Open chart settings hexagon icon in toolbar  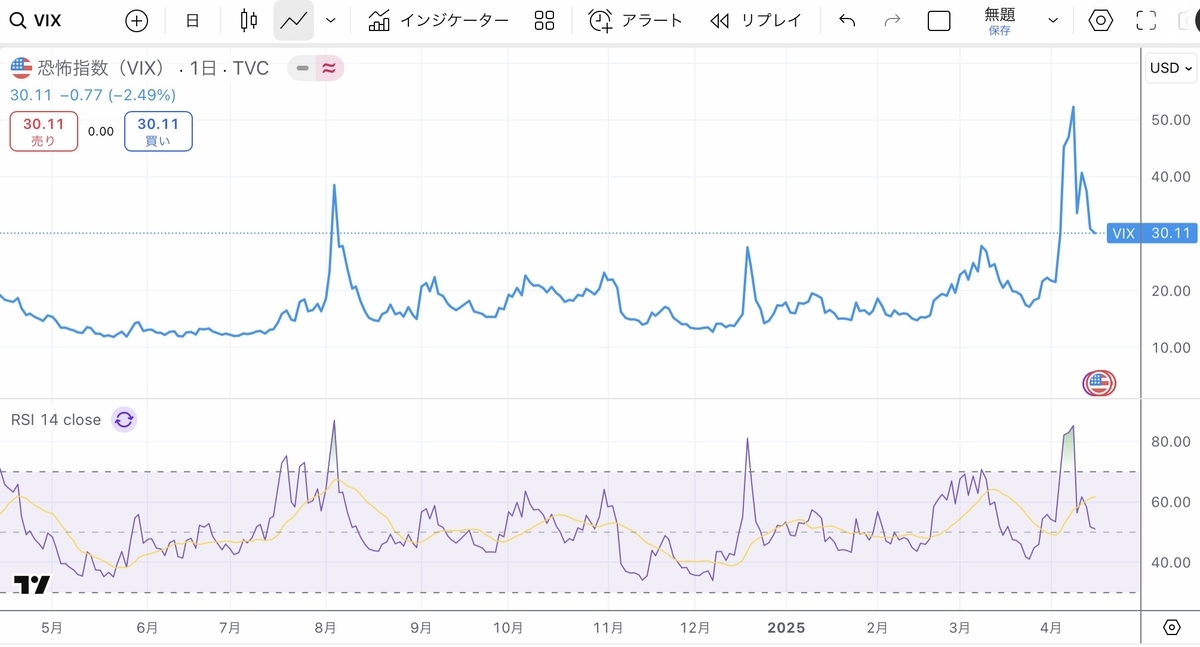(x=1101, y=20)
